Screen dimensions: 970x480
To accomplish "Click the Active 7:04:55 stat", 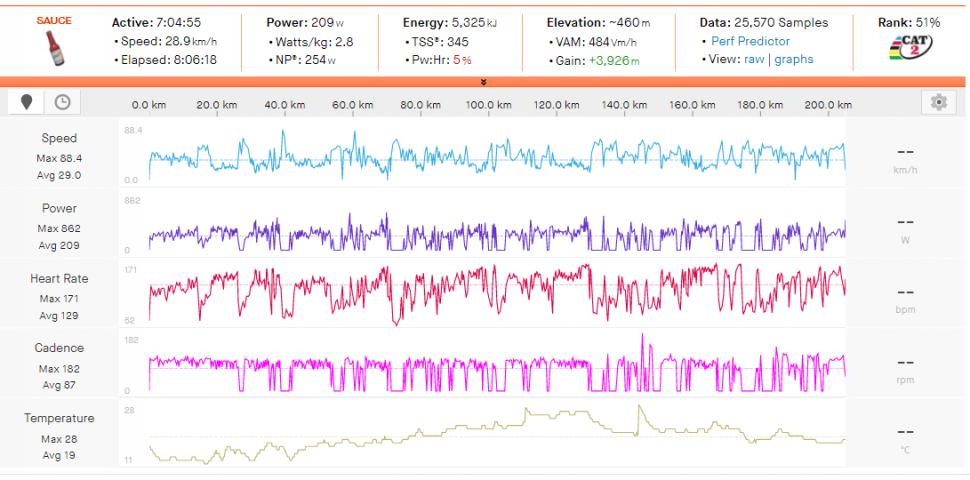I will point(156,23).
